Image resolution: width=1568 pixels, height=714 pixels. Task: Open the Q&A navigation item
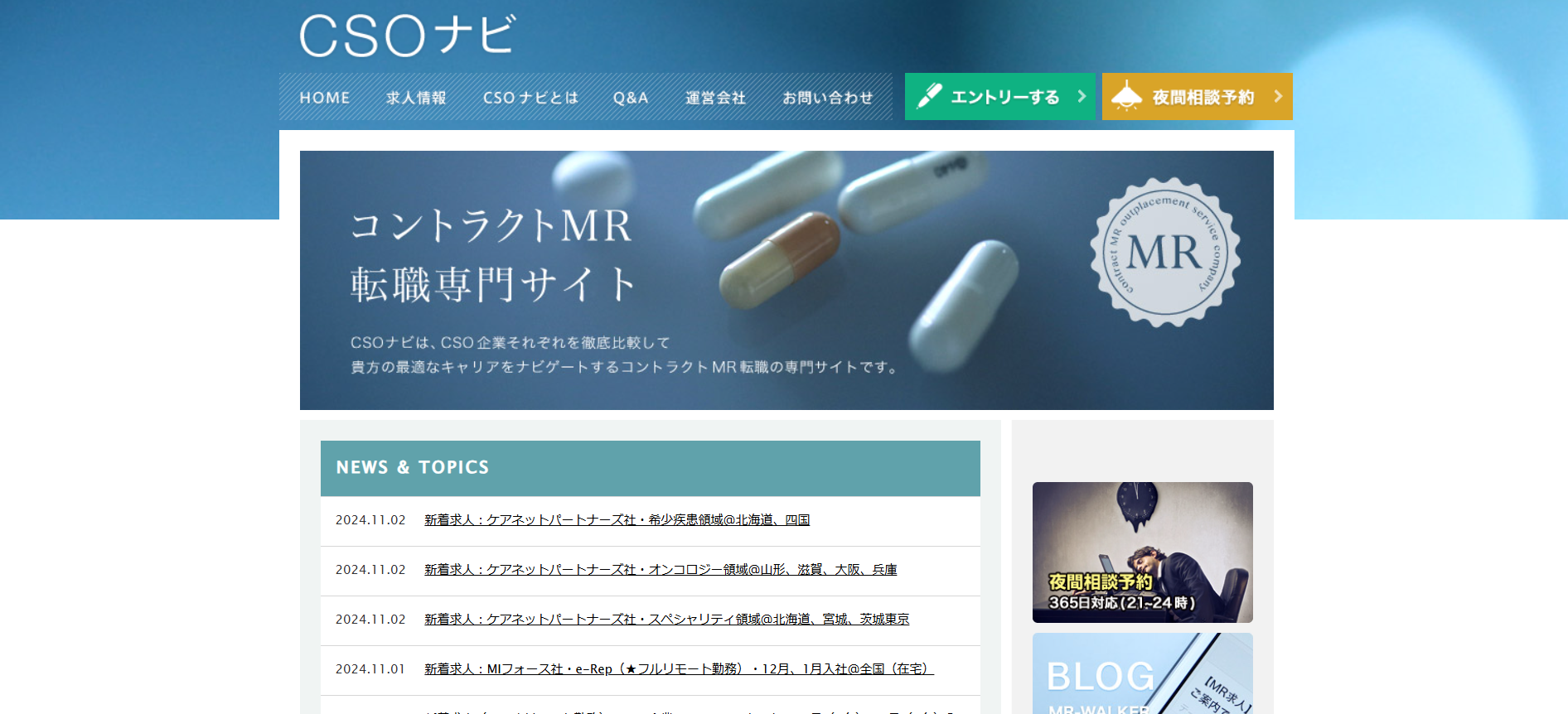[x=631, y=98]
